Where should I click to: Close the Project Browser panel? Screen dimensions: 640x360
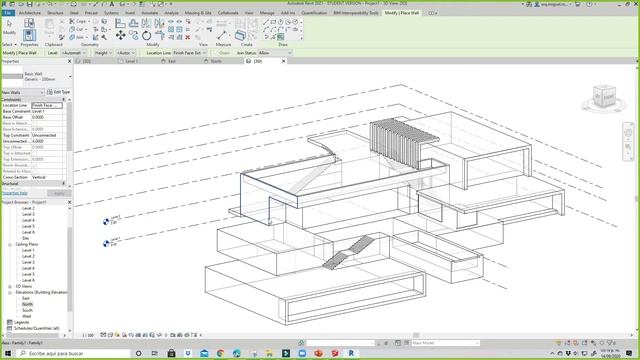[69, 202]
